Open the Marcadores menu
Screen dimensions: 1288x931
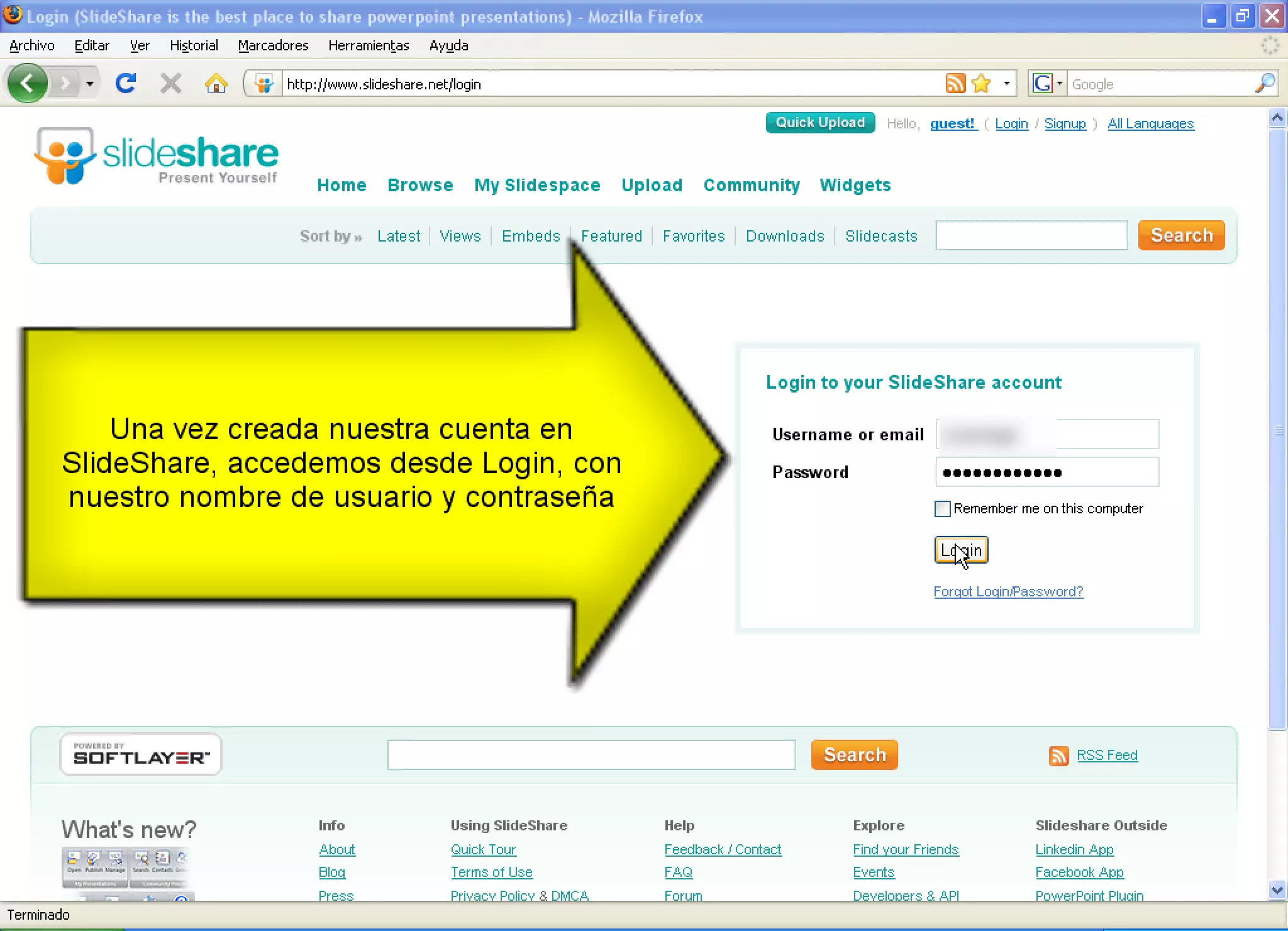coord(273,45)
